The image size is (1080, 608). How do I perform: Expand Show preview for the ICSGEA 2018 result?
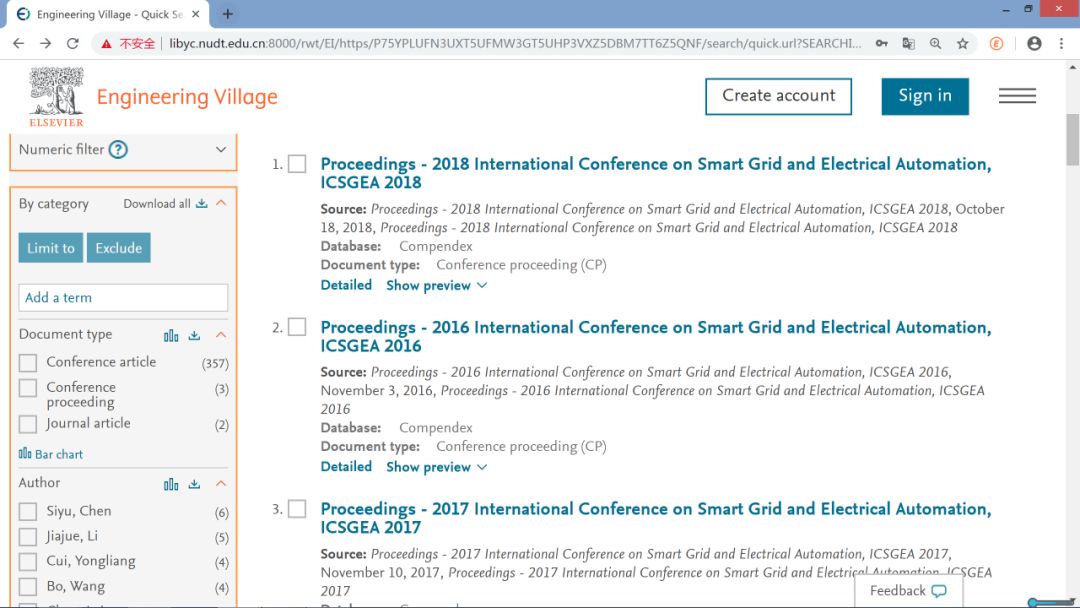click(437, 286)
